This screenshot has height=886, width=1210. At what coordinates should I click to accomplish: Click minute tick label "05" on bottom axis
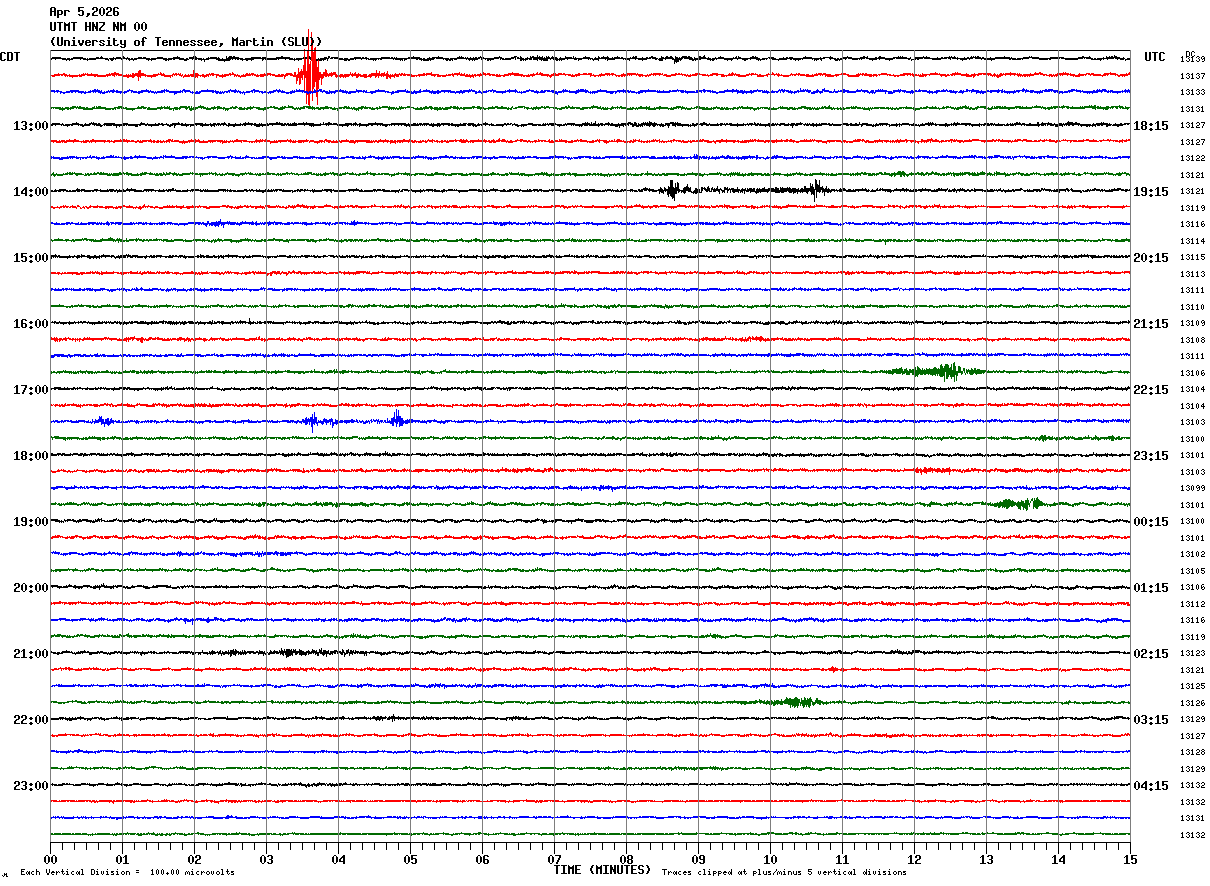(410, 859)
